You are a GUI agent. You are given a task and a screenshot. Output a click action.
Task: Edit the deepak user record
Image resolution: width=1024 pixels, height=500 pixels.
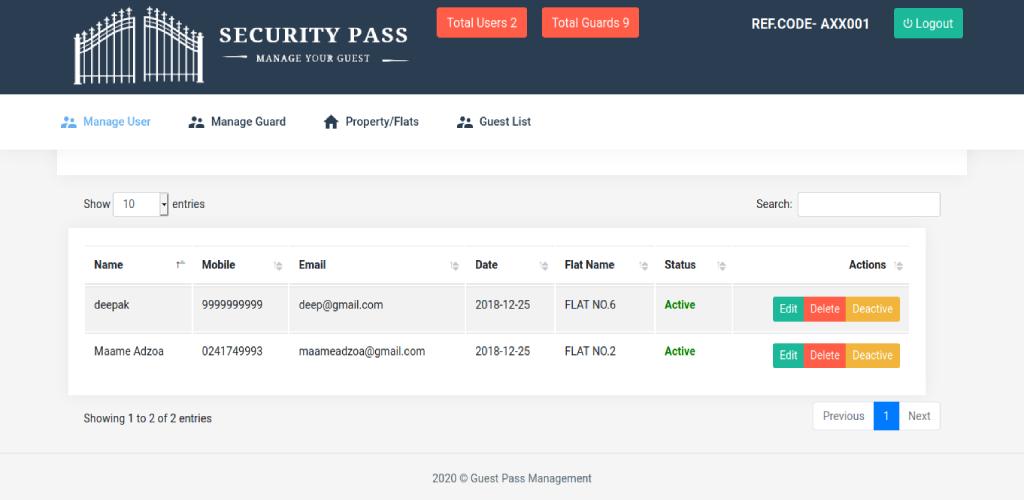[788, 309]
